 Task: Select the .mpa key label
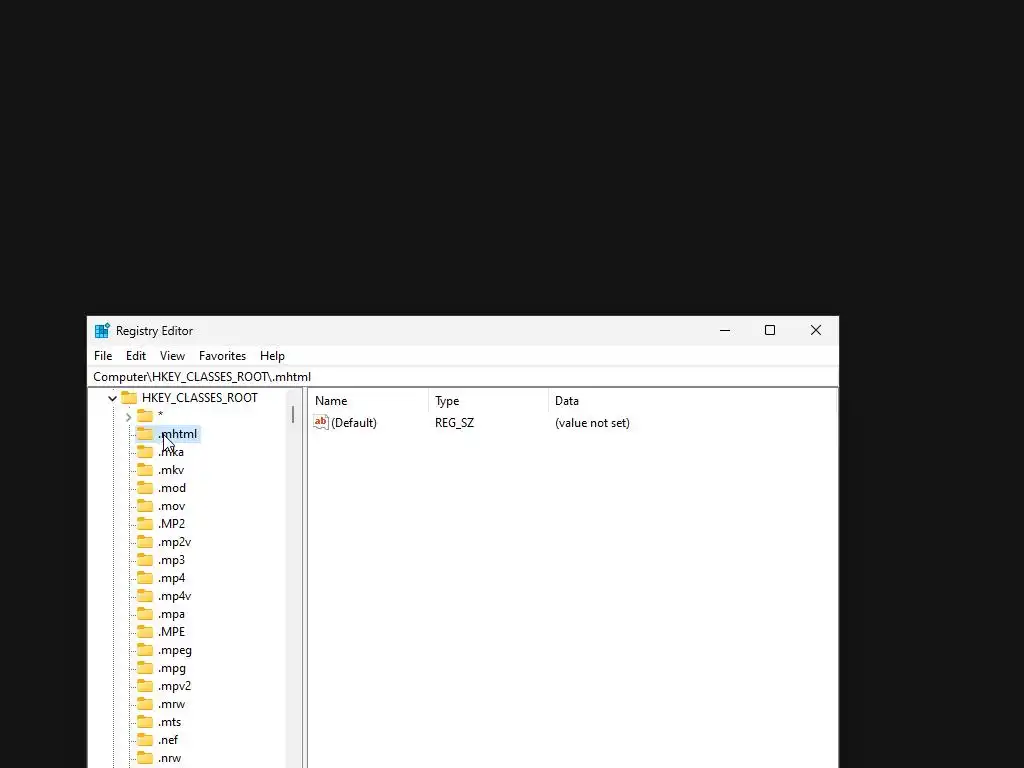pyautogui.click(x=171, y=614)
